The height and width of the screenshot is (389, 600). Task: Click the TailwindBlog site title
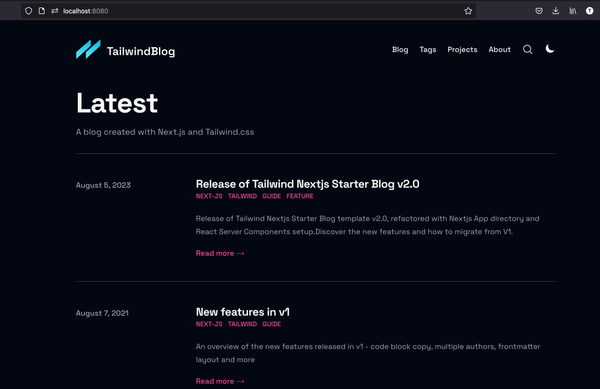click(141, 51)
